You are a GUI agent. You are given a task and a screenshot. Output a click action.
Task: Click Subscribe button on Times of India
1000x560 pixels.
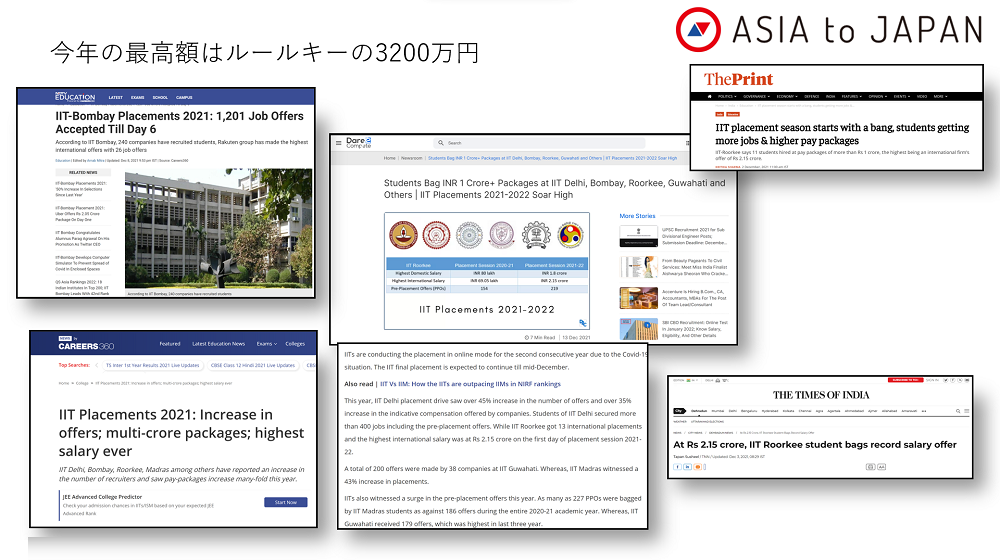click(904, 380)
